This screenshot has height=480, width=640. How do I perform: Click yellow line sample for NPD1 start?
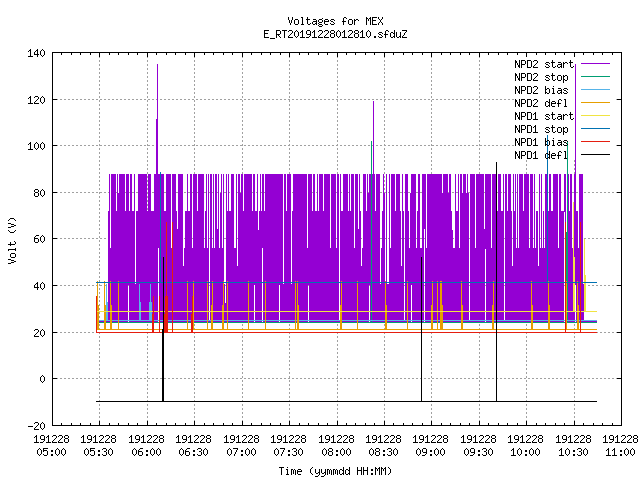(x=595, y=116)
